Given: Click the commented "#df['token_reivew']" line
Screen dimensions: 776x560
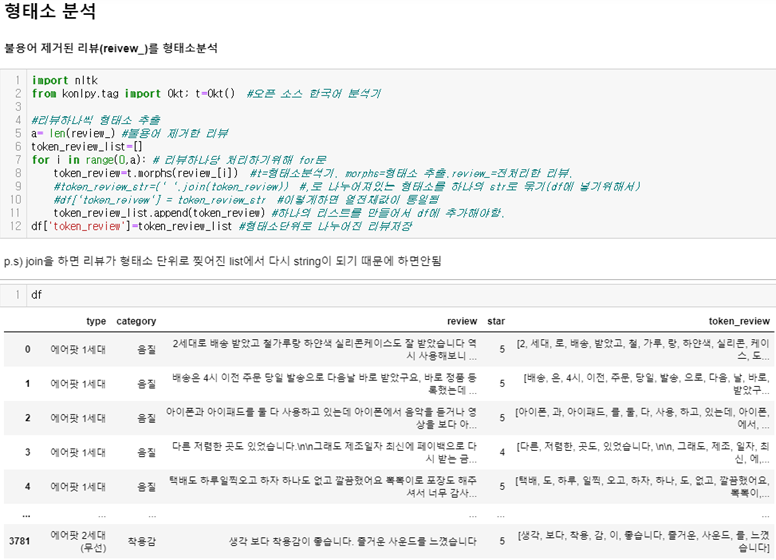Looking at the screenshot, I should (246, 200).
